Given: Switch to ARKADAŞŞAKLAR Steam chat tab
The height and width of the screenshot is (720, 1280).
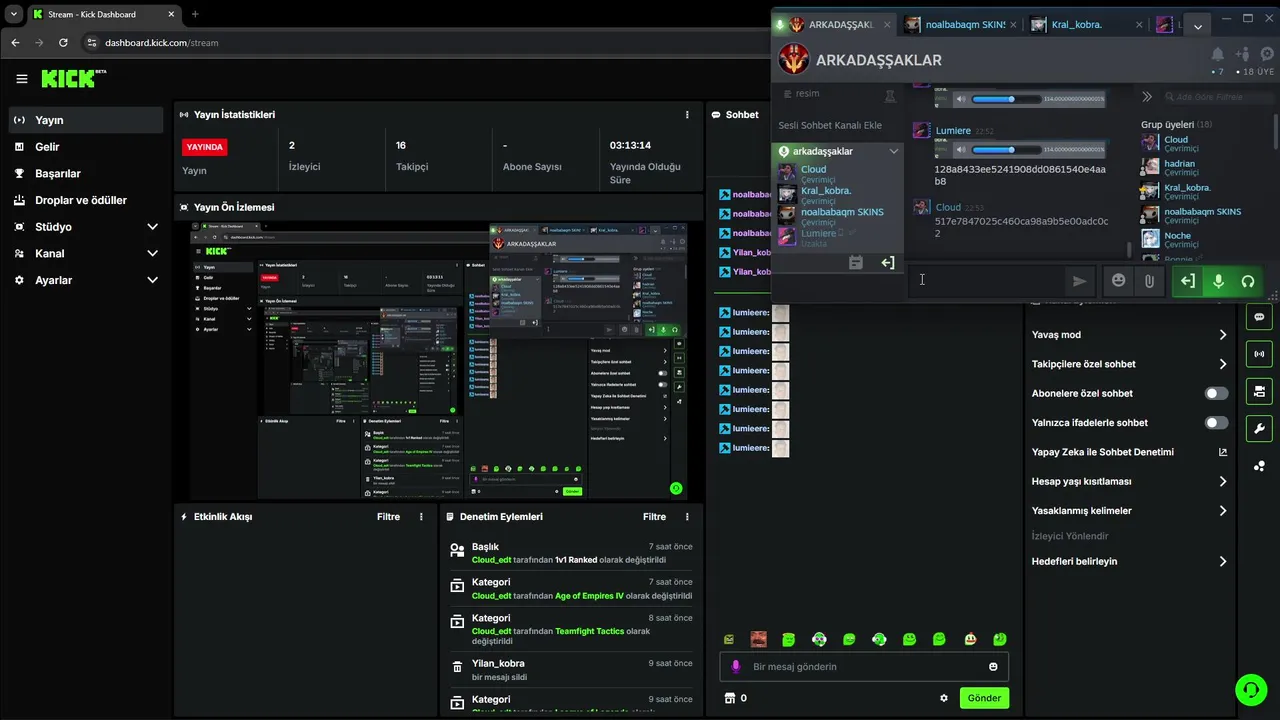Looking at the screenshot, I should coord(832,24).
